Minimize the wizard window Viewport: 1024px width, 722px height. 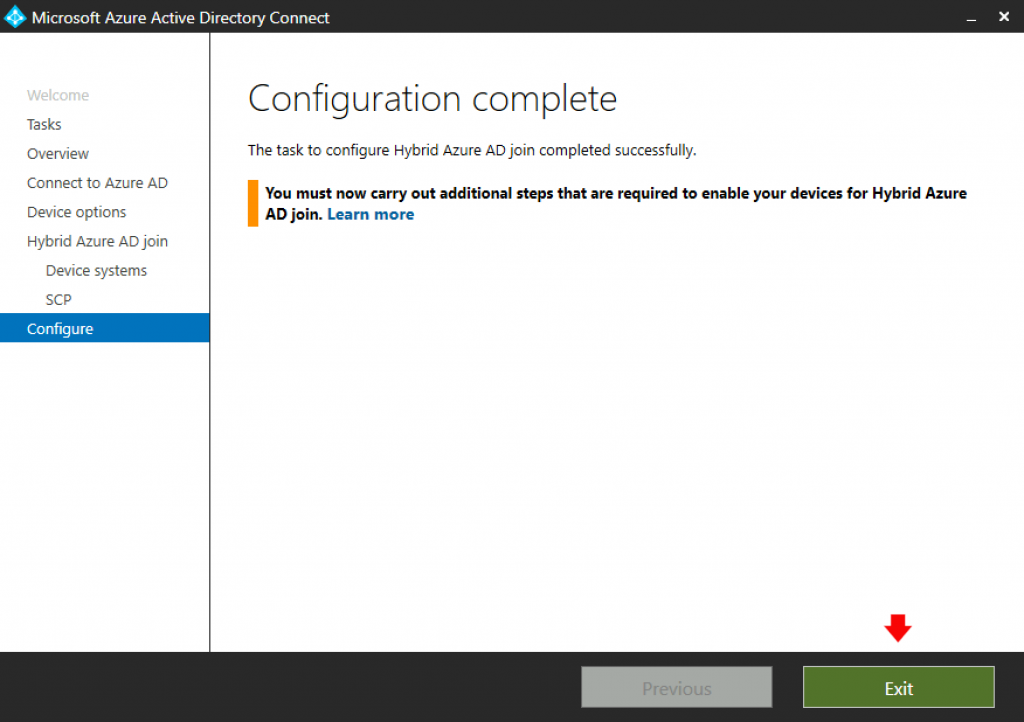point(971,17)
